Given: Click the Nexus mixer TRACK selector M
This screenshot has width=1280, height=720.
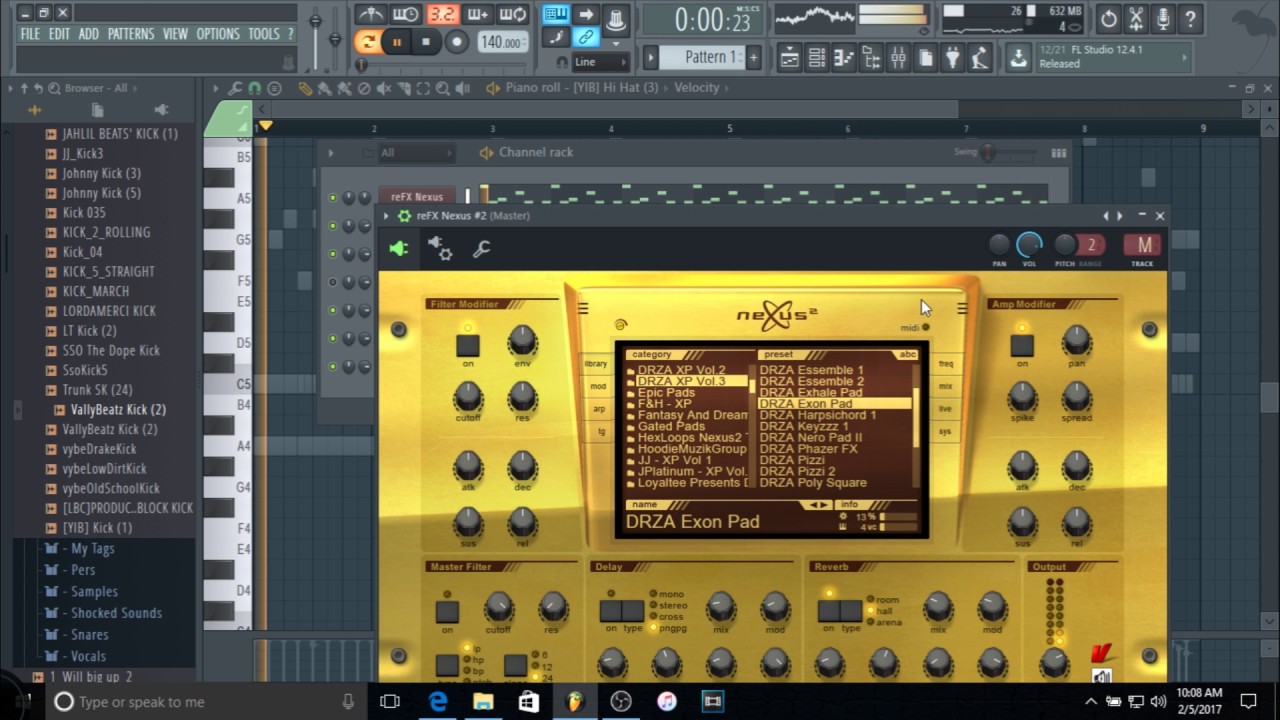Looking at the screenshot, I should pos(1143,245).
